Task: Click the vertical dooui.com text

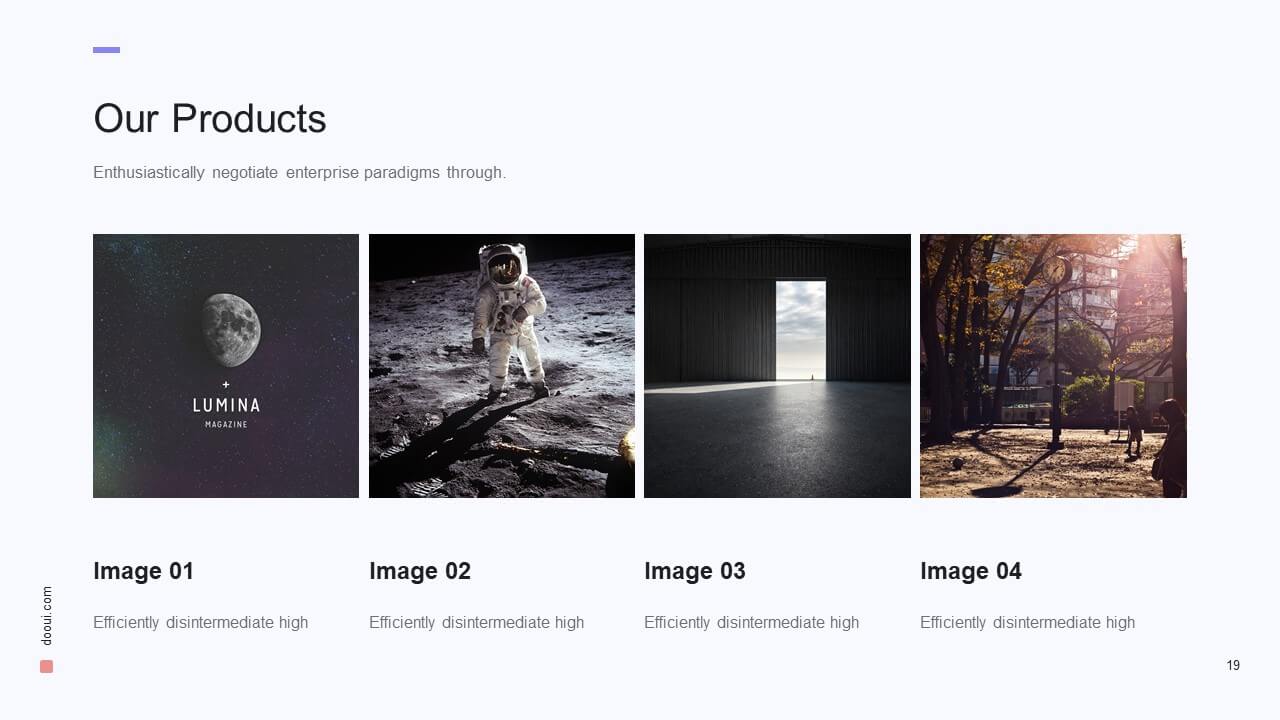Action: 47,616
